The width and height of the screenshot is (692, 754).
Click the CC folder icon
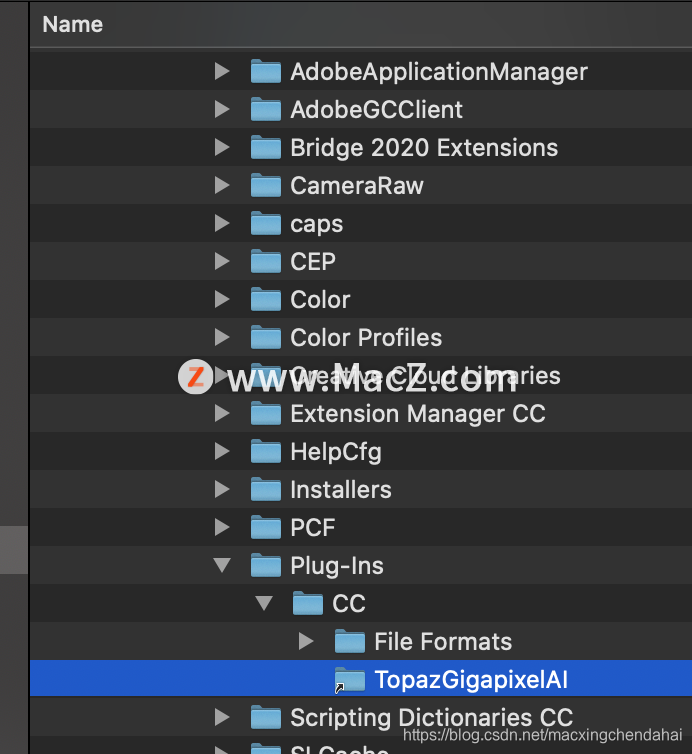tap(308, 603)
